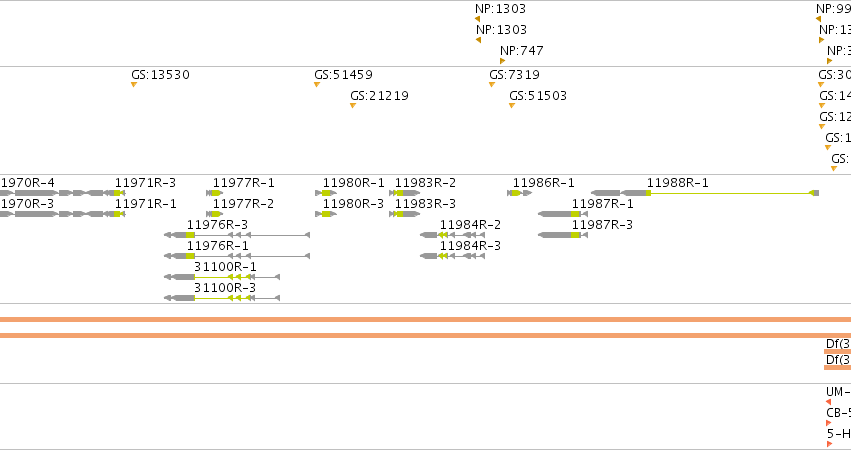Image resolution: width=851 pixels, height=450 pixels.
Task: Select the NP:747 insertion marker
Action: tap(503, 61)
